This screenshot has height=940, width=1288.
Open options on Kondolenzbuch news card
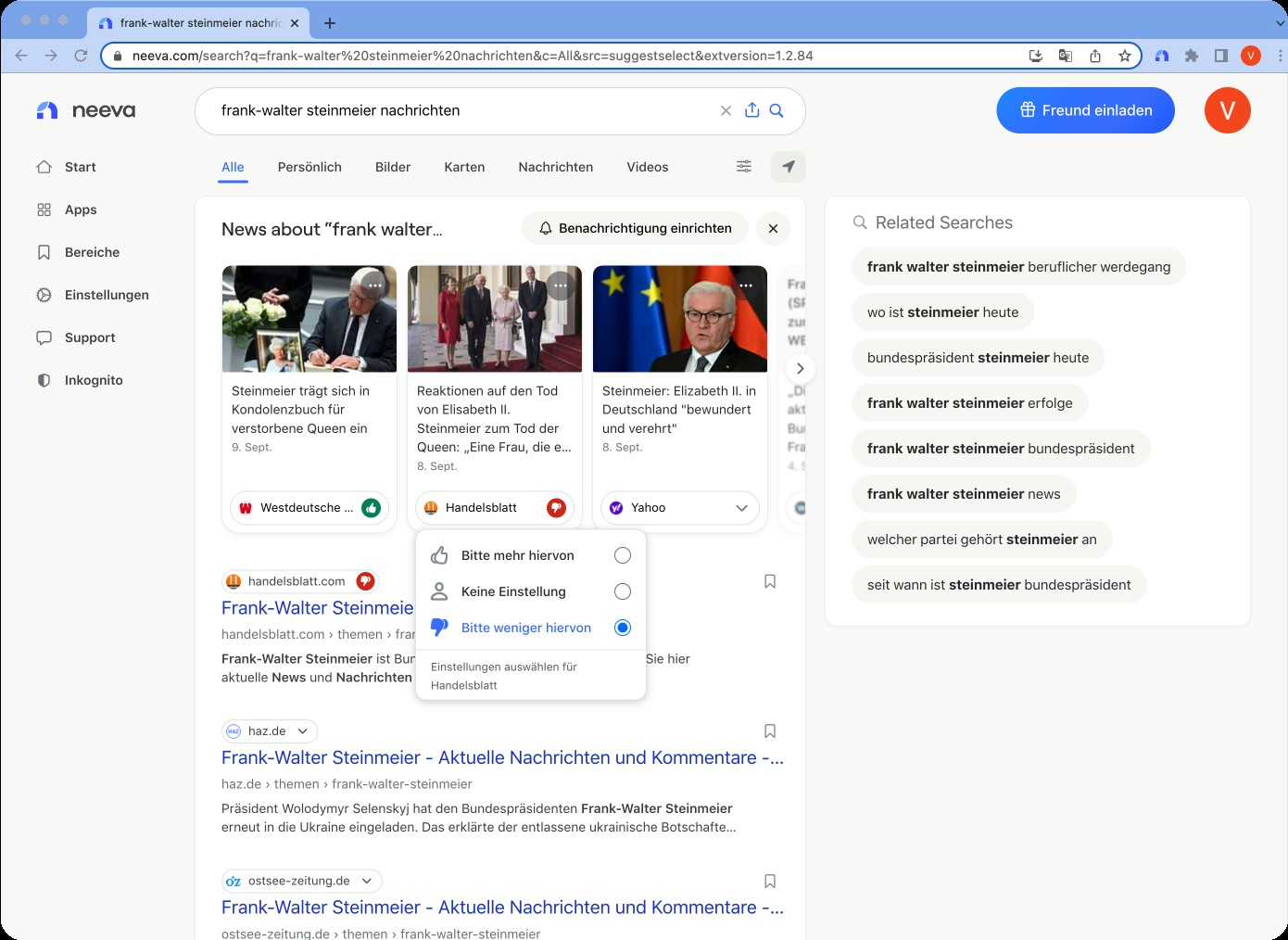tap(374, 286)
